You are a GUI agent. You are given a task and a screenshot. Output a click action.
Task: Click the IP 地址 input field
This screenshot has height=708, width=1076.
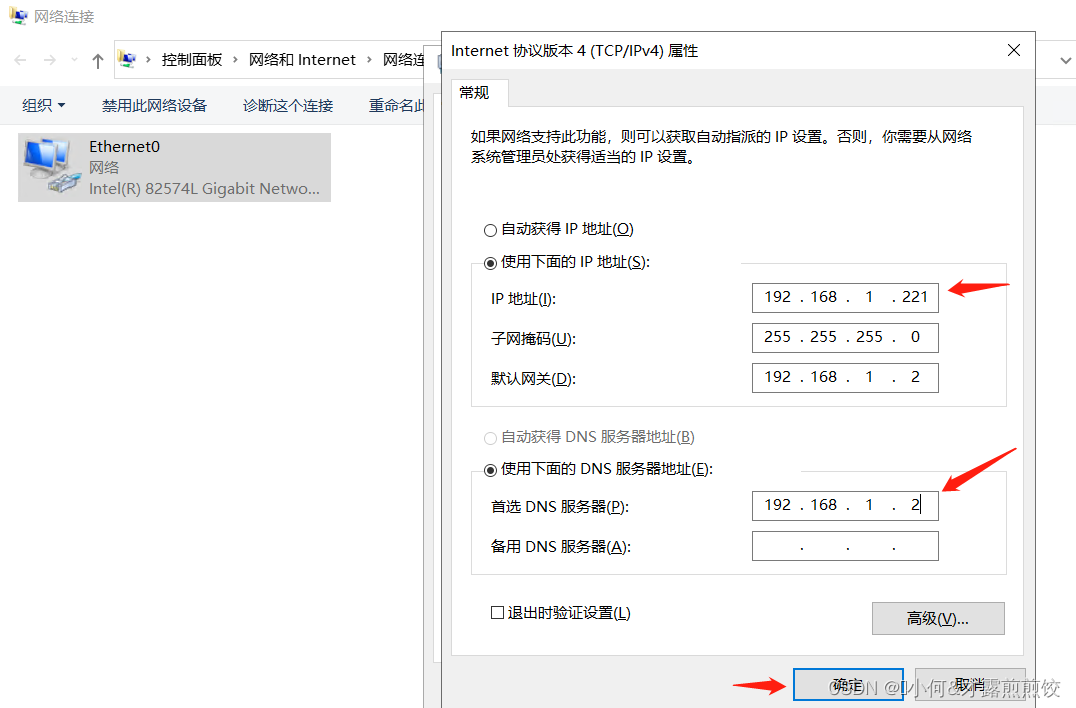pos(845,298)
